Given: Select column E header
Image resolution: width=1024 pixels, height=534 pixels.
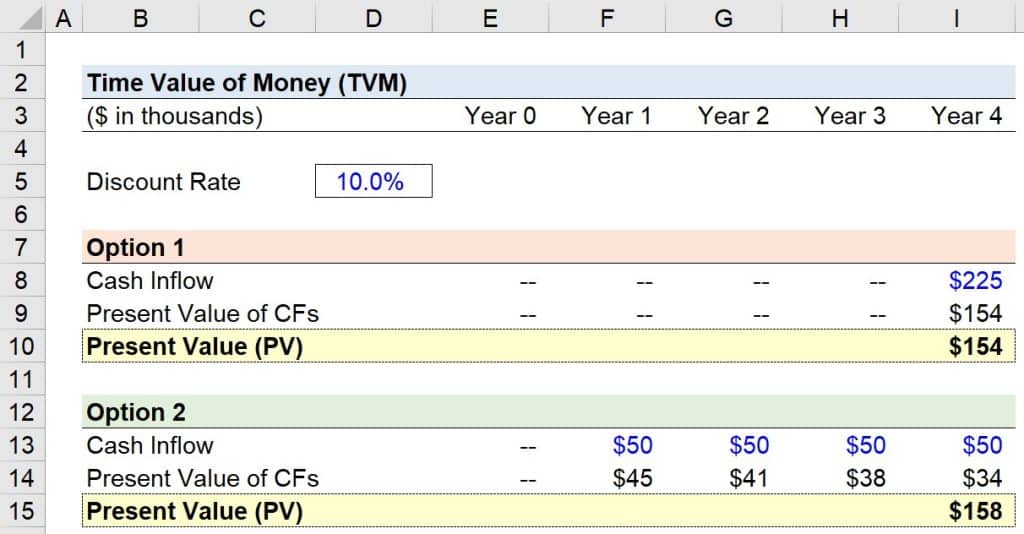Looking at the screenshot, I should click(490, 16).
